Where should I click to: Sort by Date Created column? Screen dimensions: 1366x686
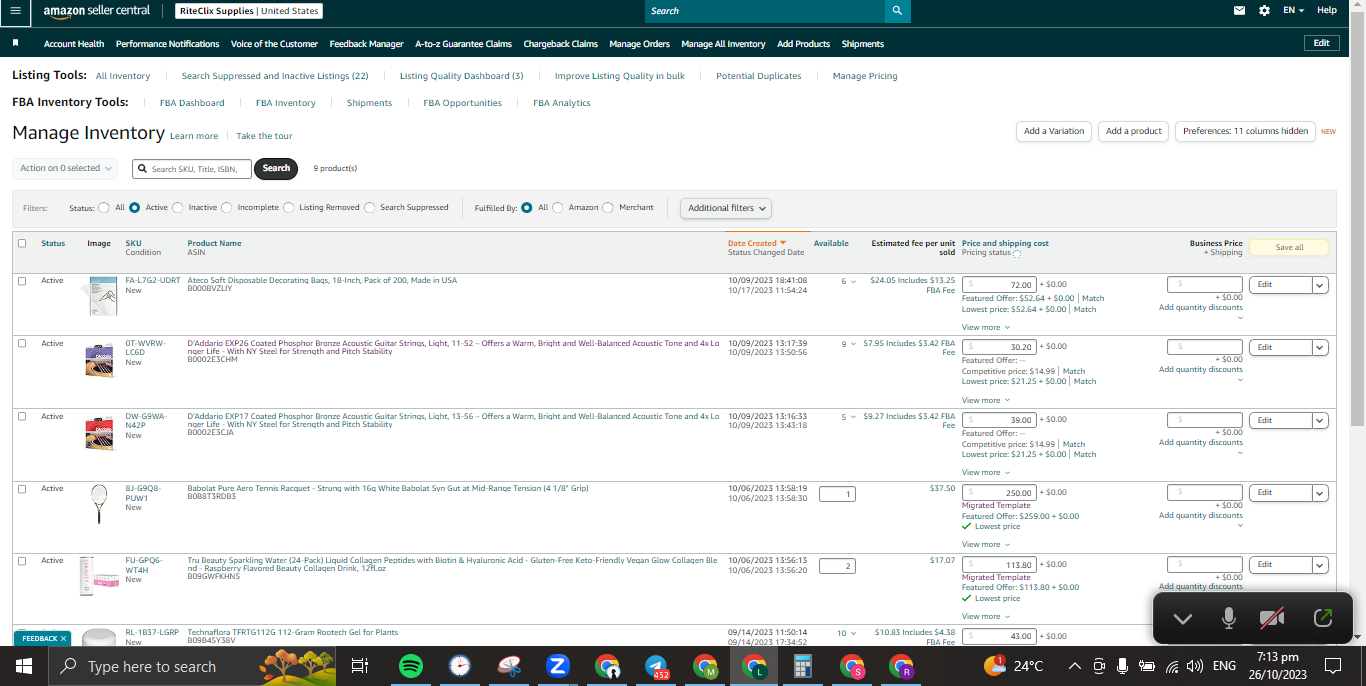[756, 243]
